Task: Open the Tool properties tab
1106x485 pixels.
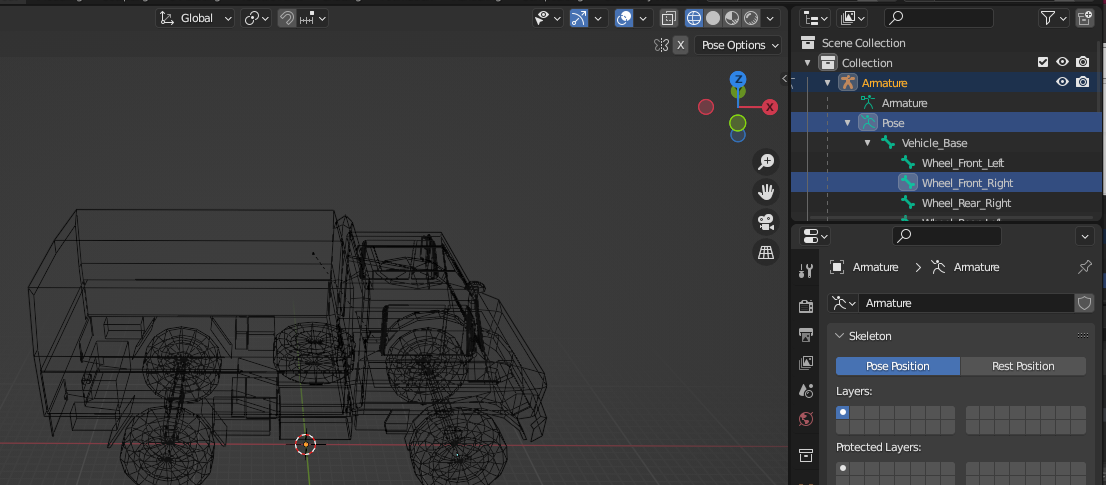Action: click(806, 270)
